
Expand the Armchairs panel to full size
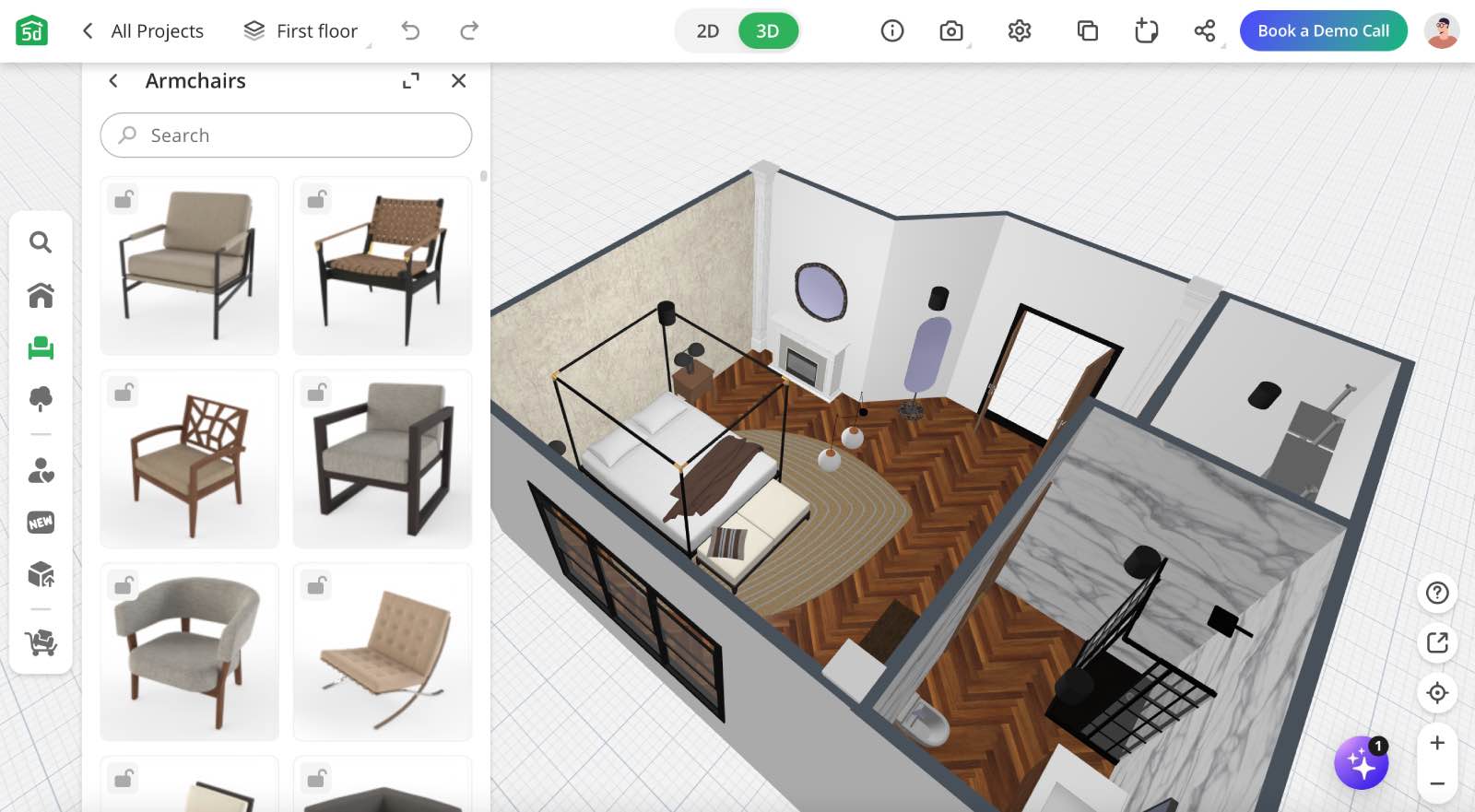tap(411, 81)
